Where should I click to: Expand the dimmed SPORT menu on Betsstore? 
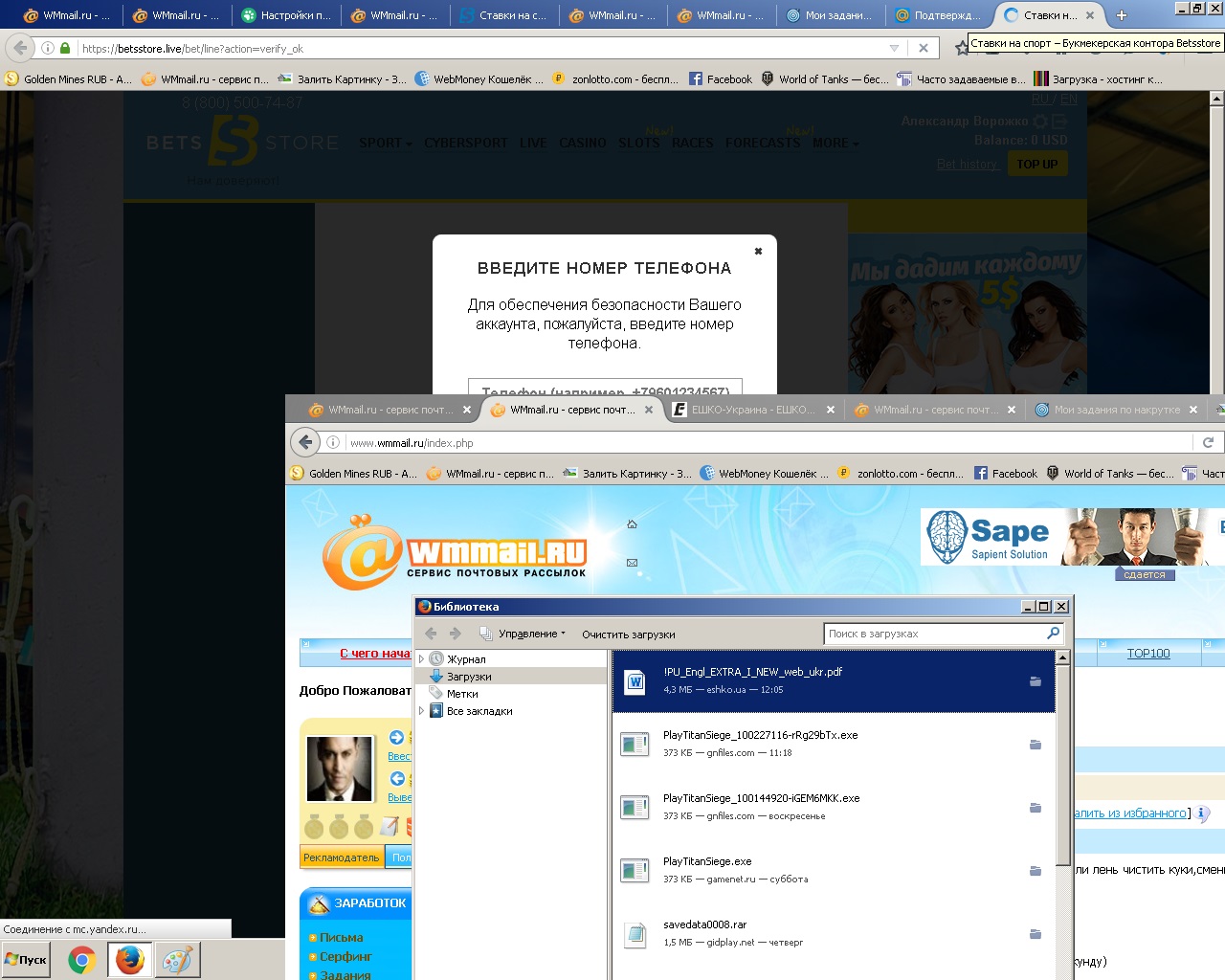click(385, 143)
